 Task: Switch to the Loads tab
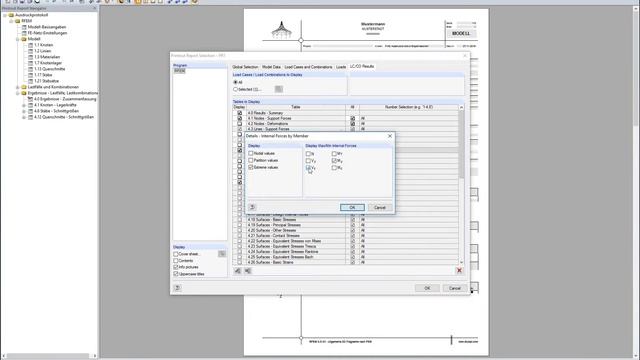(x=341, y=67)
